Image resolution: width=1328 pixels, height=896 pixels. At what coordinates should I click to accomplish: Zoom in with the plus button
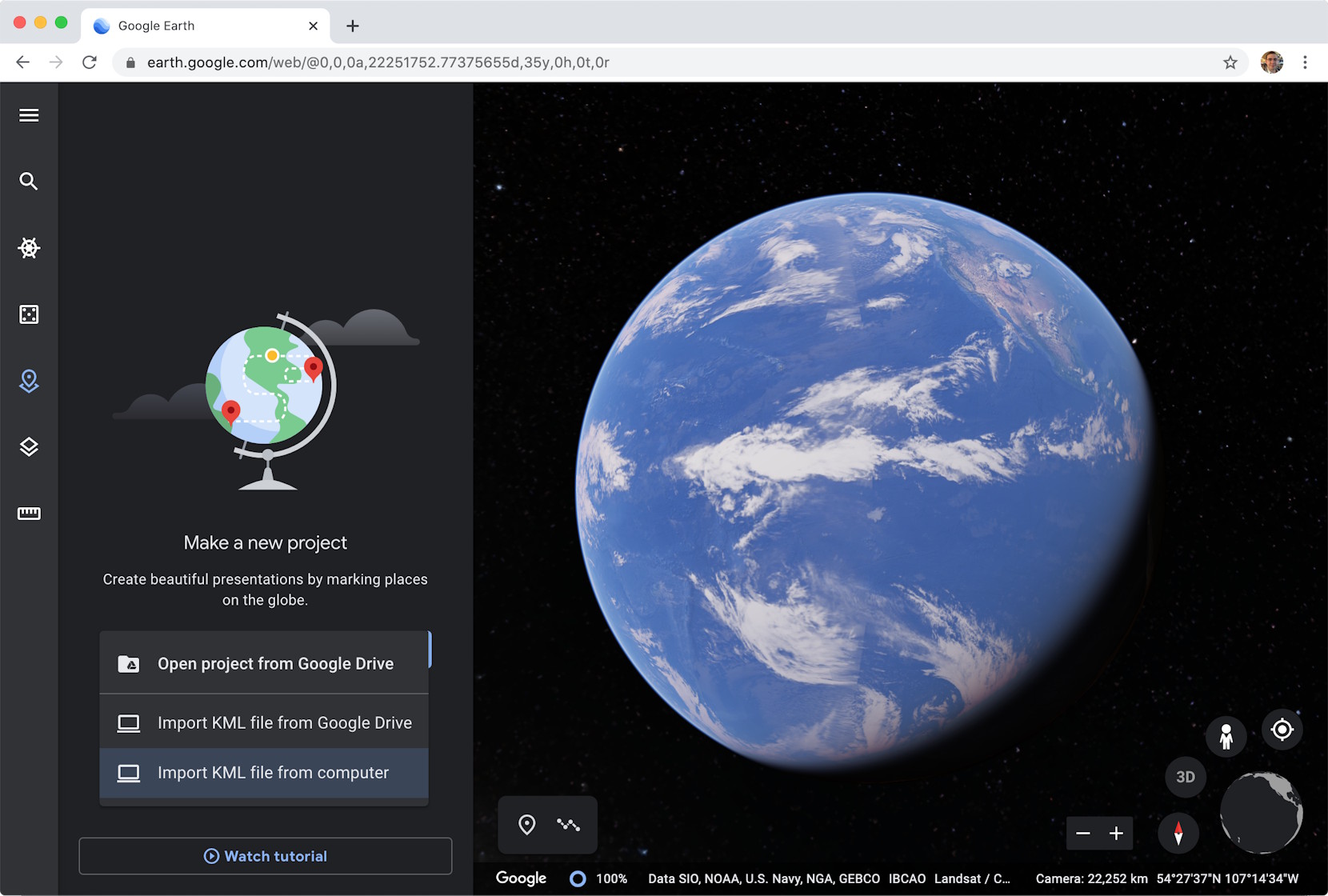click(1116, 834)
